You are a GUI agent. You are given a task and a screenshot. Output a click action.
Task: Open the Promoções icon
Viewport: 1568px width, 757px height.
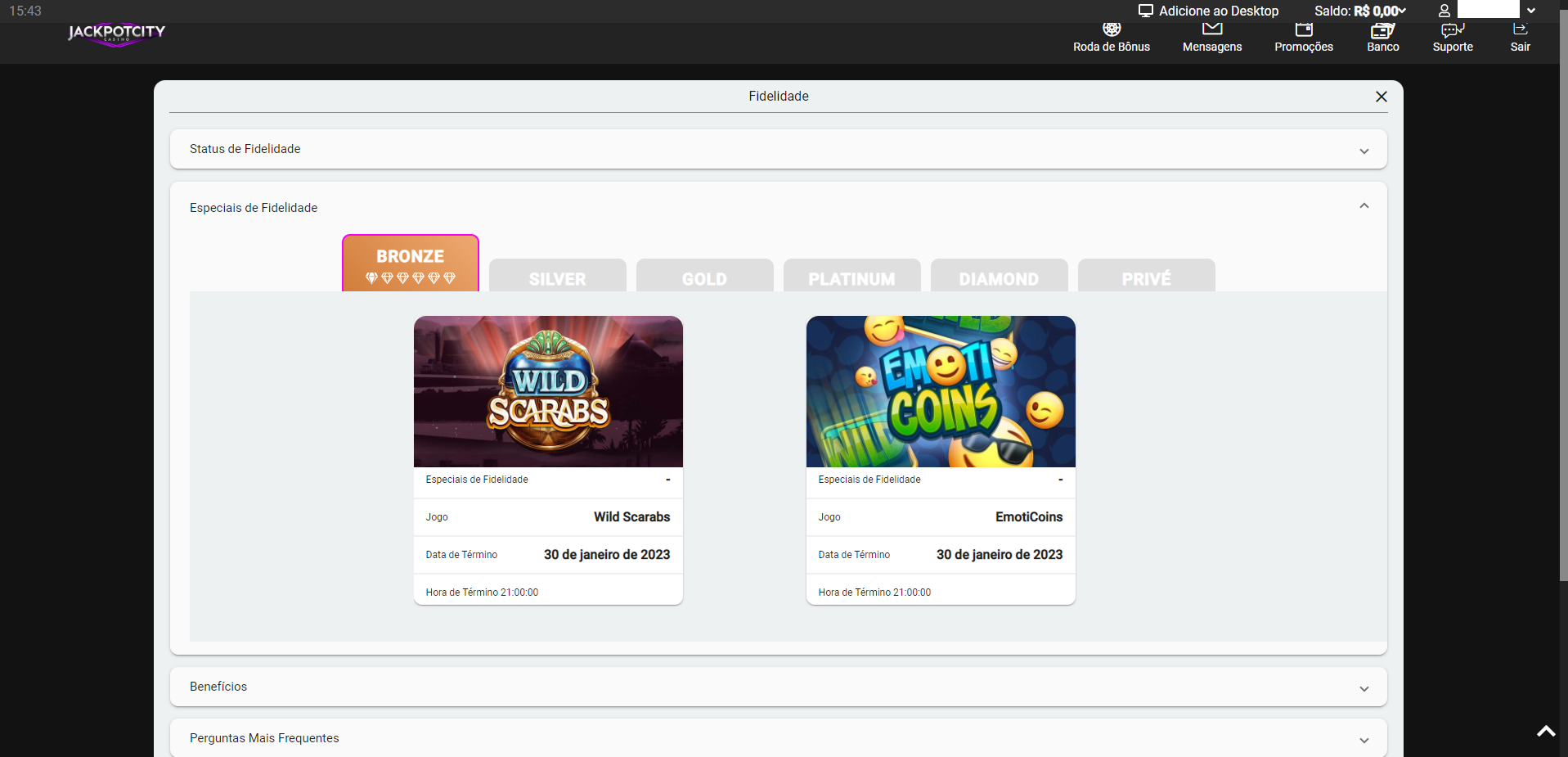[x=1304, y=30]
